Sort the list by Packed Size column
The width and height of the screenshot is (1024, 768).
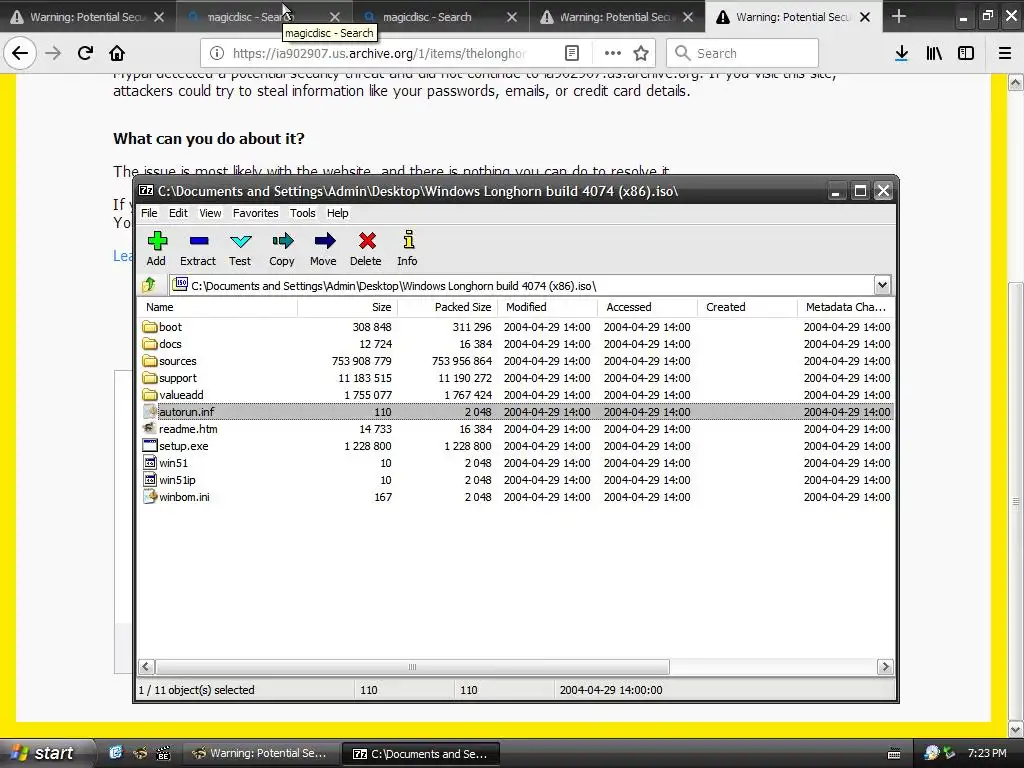click(447, 307)
